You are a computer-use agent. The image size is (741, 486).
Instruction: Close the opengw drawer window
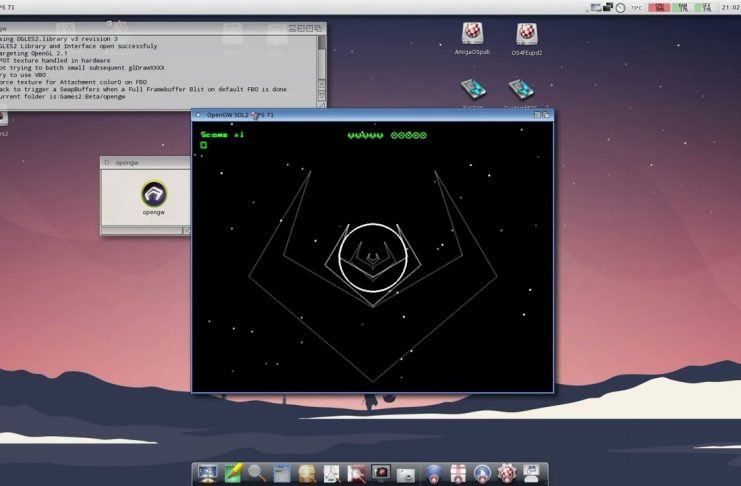coord(107,162)
